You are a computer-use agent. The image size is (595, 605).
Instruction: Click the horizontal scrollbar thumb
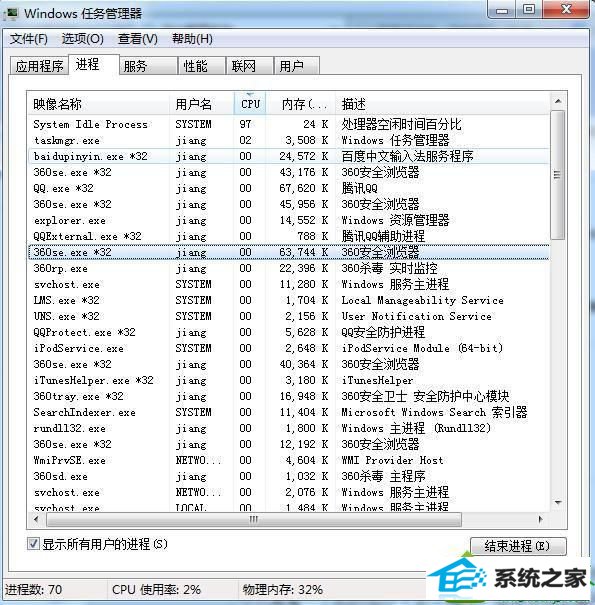[254, 519]
